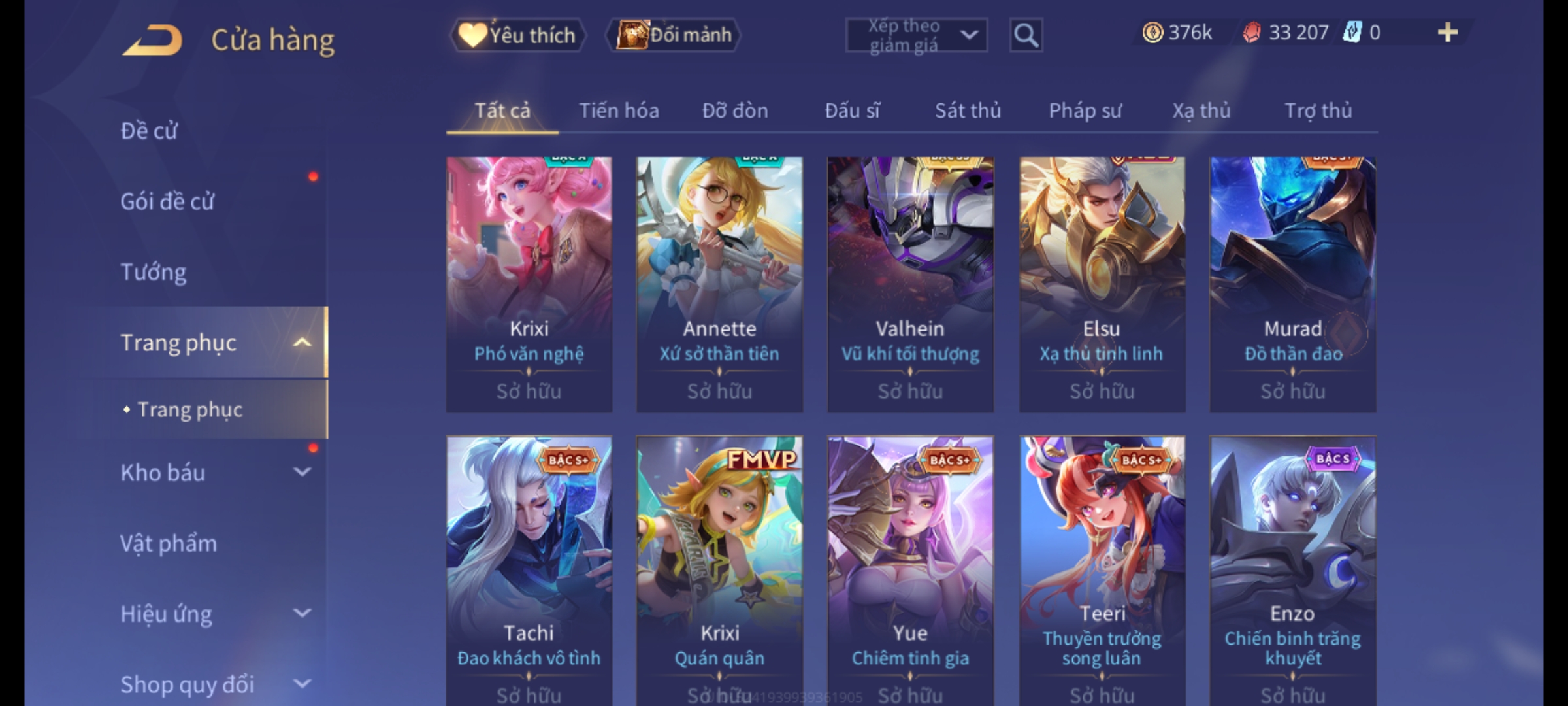Select the Pháp sư tab

click(1085, 111)
